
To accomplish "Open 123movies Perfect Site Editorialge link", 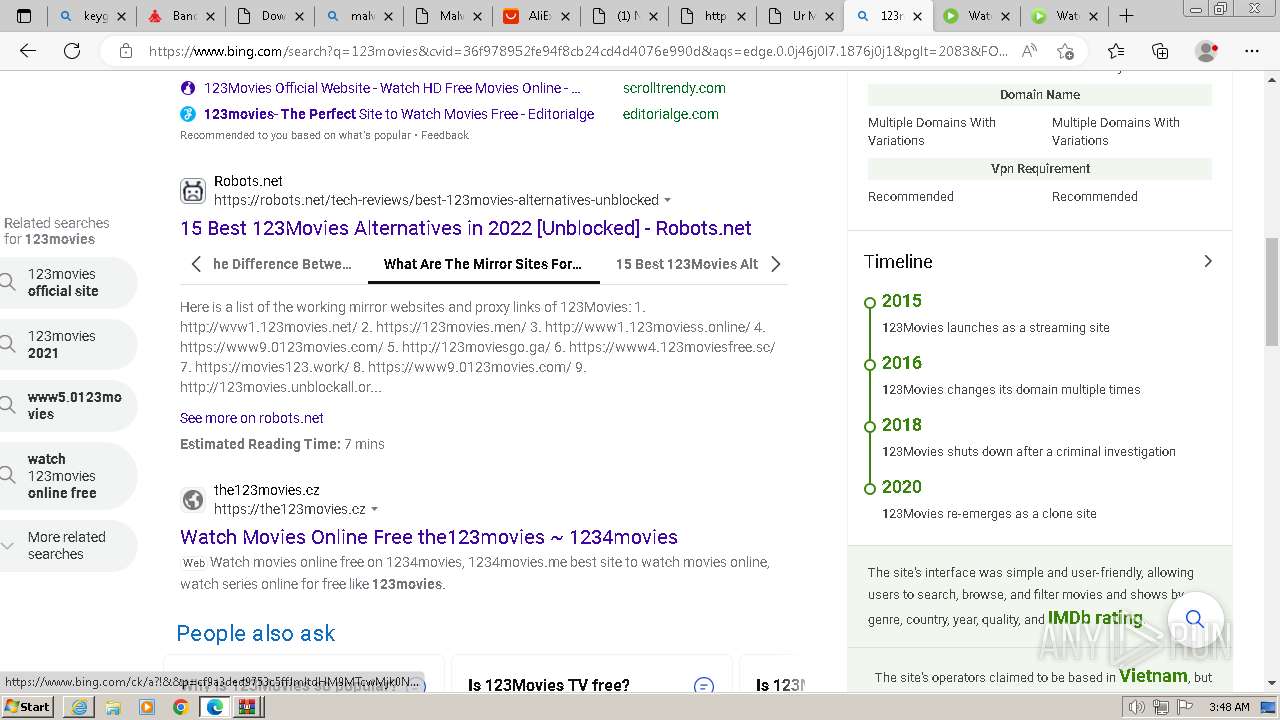I will point(399,114).
